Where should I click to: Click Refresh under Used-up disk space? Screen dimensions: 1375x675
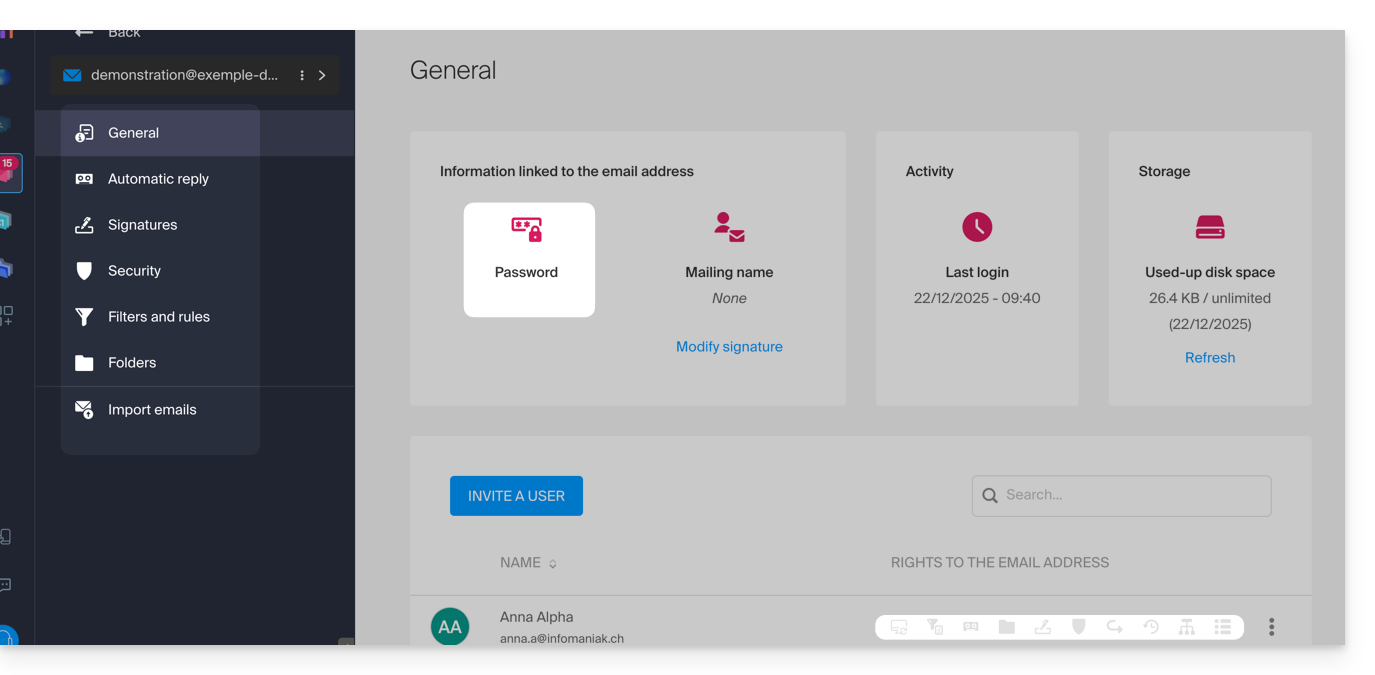(1210, 358)
